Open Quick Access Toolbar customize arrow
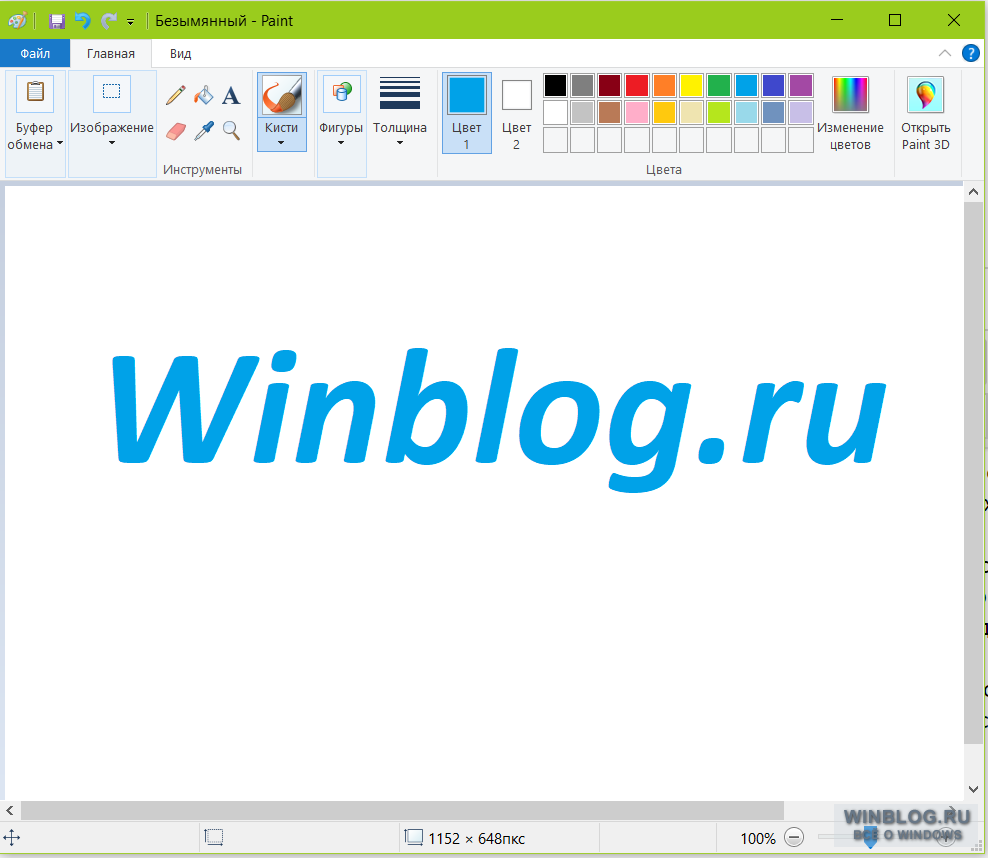 (130, 22)
